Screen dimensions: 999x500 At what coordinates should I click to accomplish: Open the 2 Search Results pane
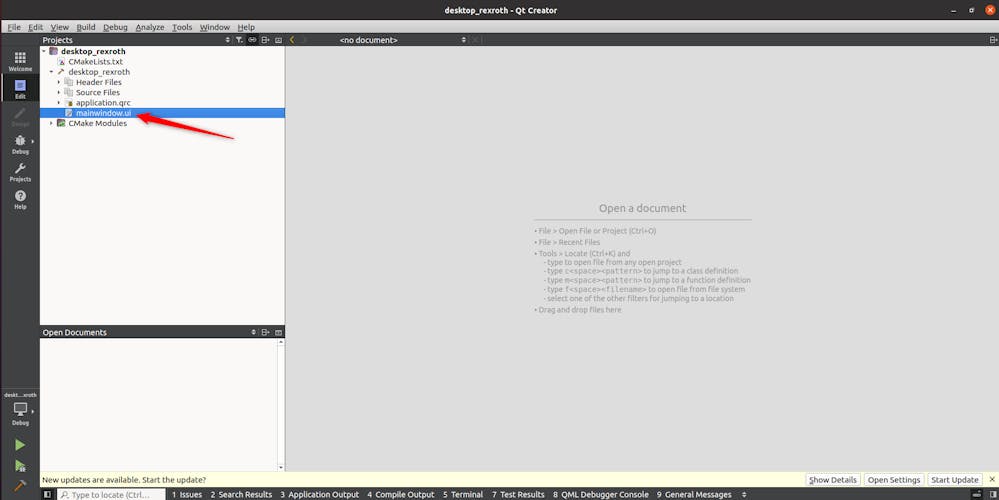241,494
